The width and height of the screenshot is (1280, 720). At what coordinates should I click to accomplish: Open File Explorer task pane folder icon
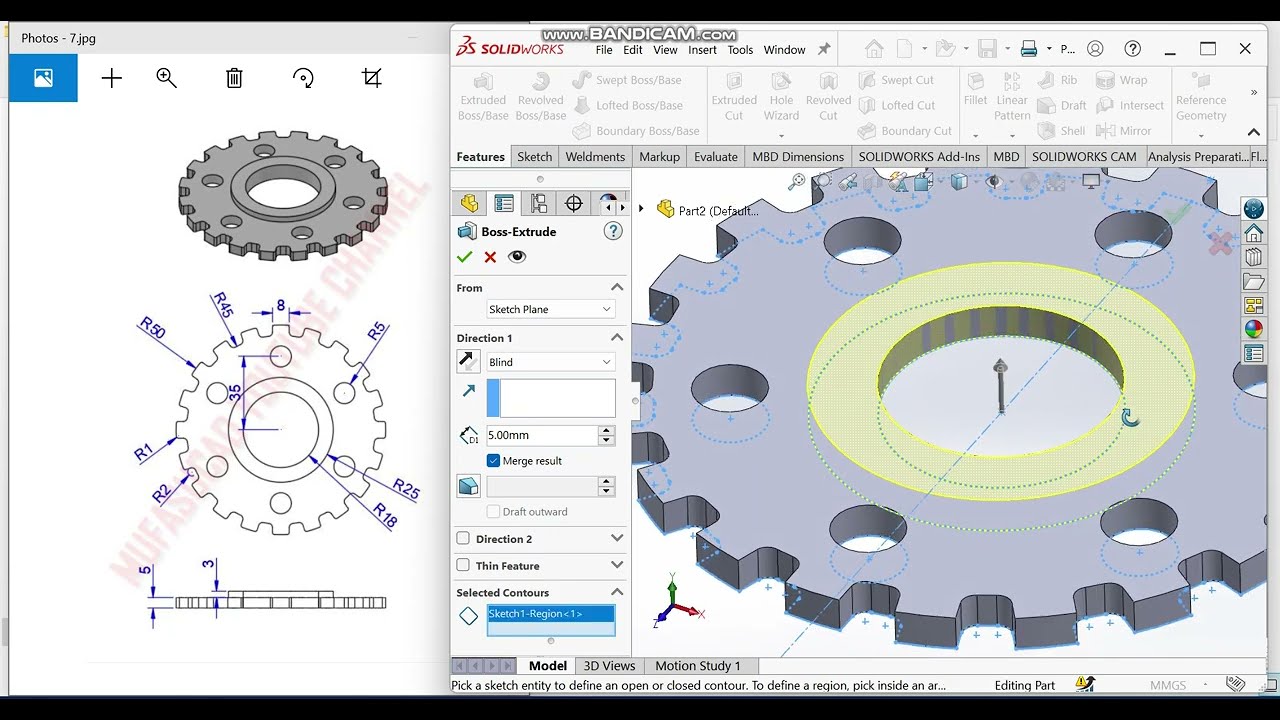point(1253,282)
